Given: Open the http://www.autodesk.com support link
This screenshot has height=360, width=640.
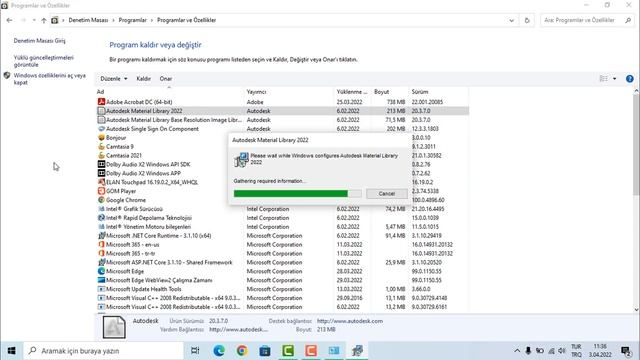Looking at the screenshot, I should [350, 321].
